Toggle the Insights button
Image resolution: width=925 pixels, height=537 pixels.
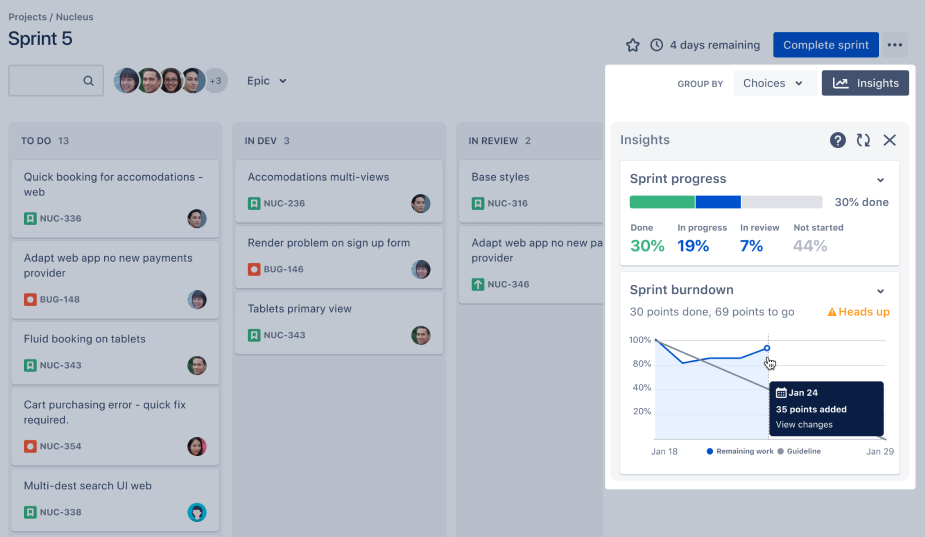click(865, 83)
